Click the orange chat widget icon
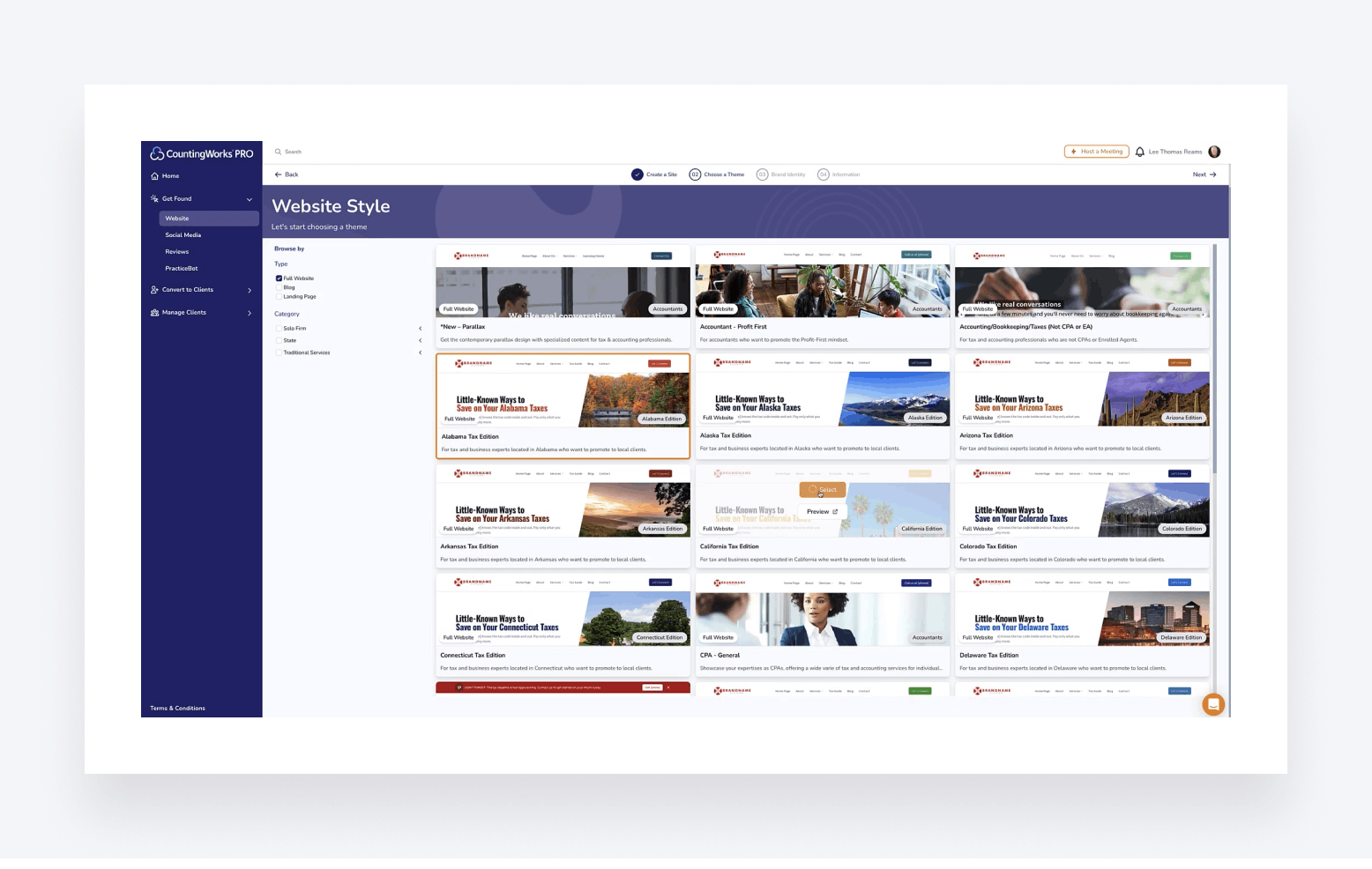Viewport: 1372px width, 869px height. point(1213,704)
